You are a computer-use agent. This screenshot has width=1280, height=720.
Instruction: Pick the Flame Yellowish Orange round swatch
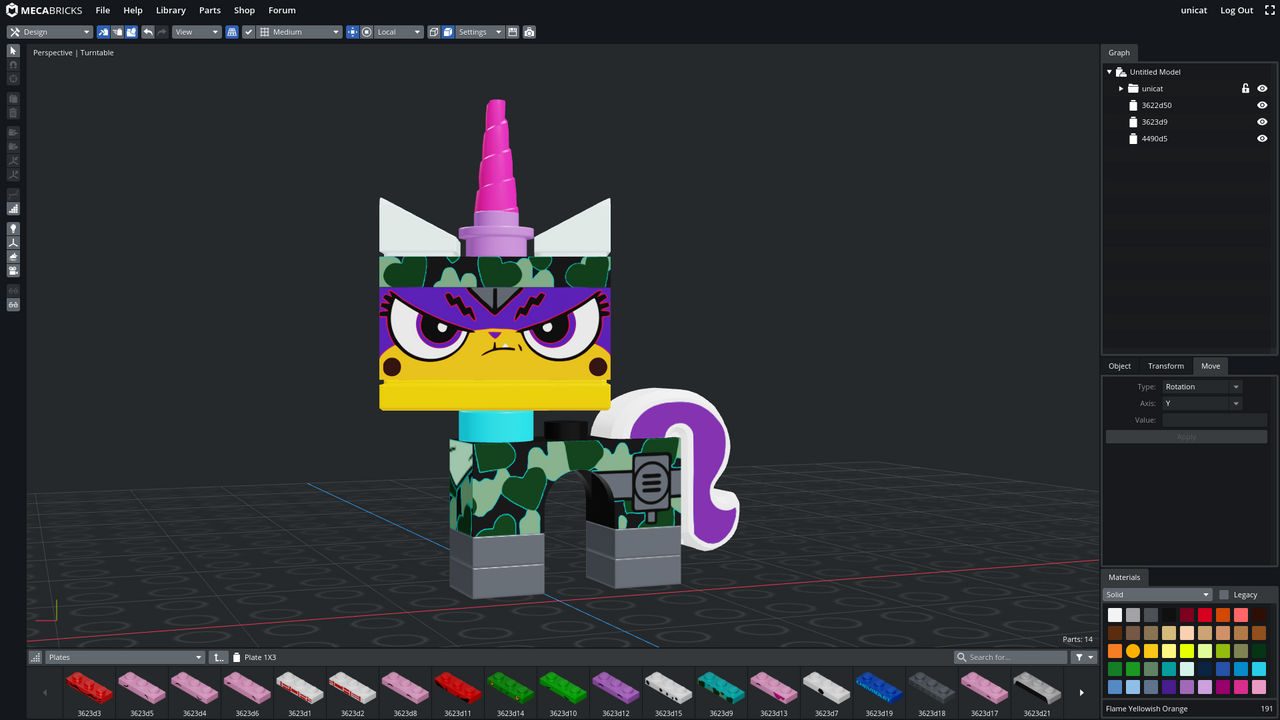coord(1133,651)
